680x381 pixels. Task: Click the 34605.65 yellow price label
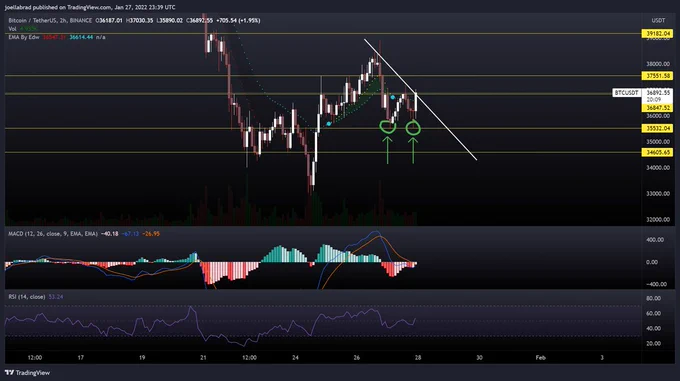click(657, 152)
